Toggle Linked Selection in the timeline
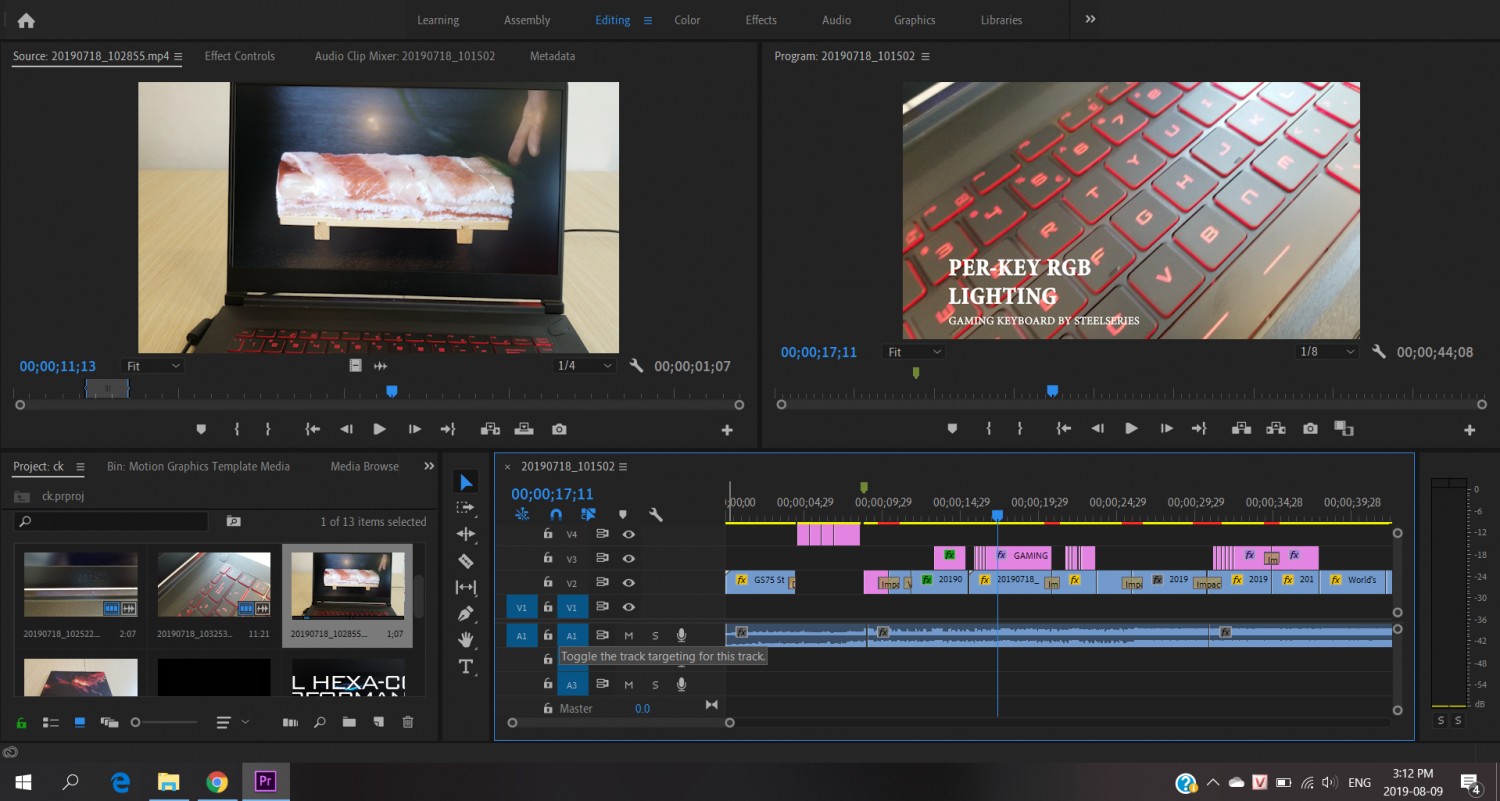 [x=588, y=515]
